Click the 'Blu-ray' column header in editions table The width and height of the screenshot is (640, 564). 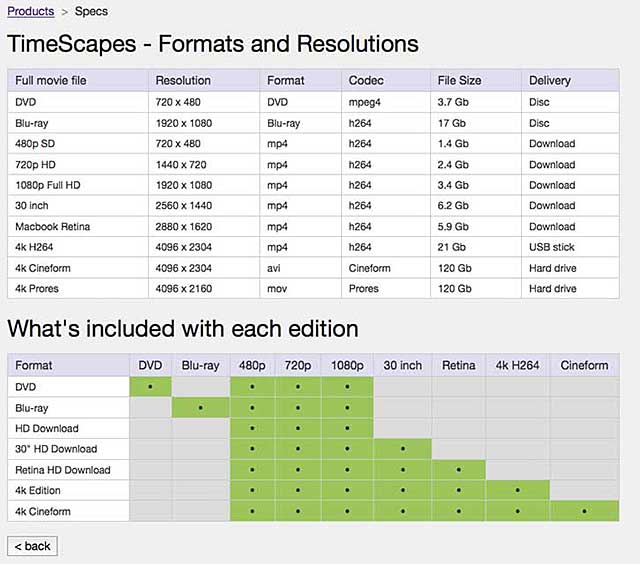[200, 365]
